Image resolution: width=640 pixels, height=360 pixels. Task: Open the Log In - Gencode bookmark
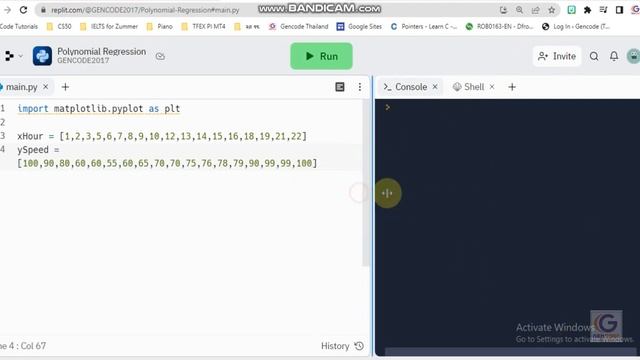click(x=576, y=27)
